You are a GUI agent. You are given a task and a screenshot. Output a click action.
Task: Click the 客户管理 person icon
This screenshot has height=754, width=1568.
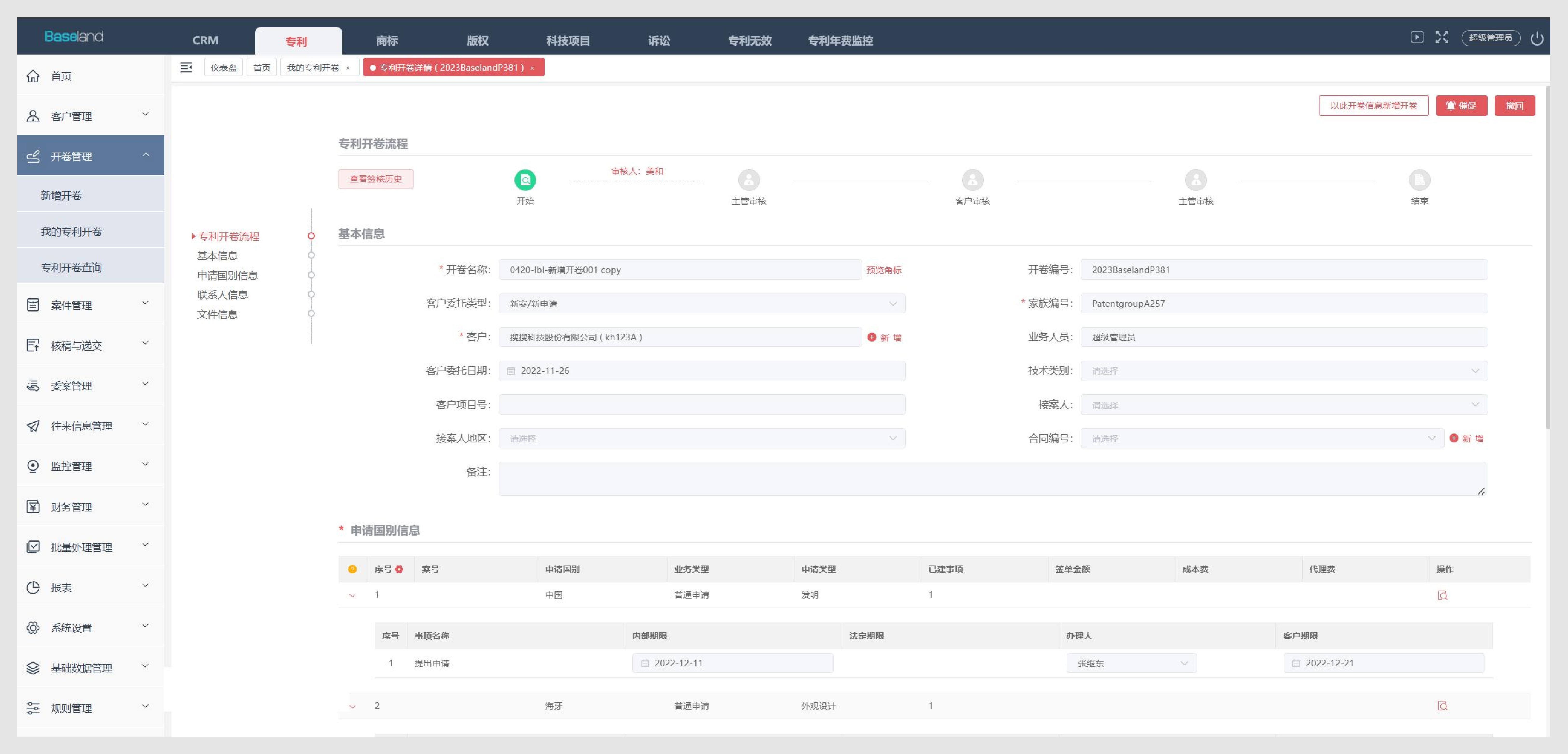33,116
